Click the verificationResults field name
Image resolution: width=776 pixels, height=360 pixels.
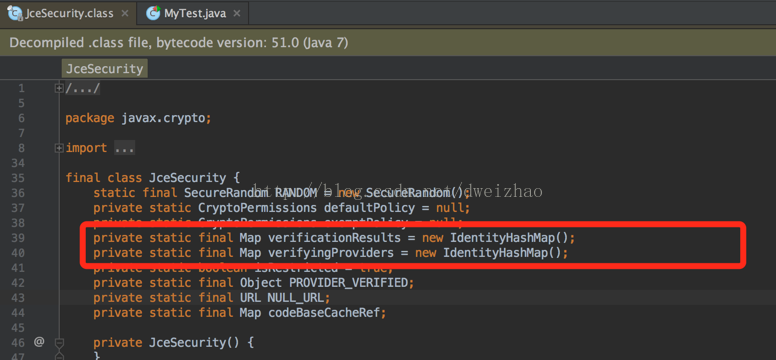point(334,238)
